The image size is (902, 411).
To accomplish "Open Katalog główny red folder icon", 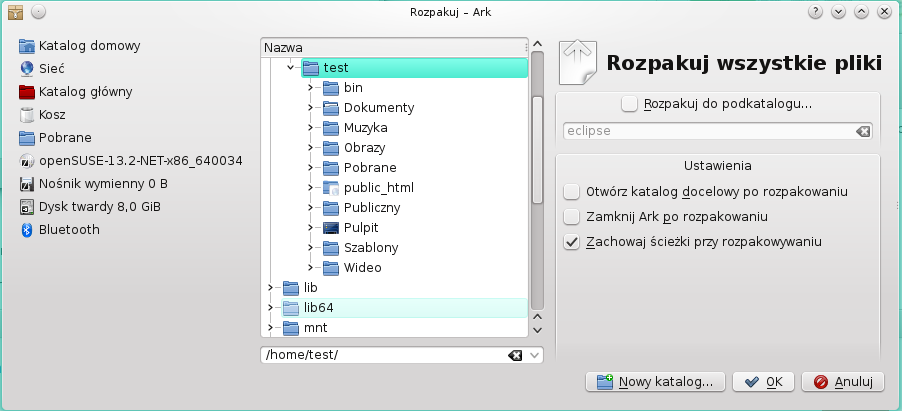I will 27,92.
